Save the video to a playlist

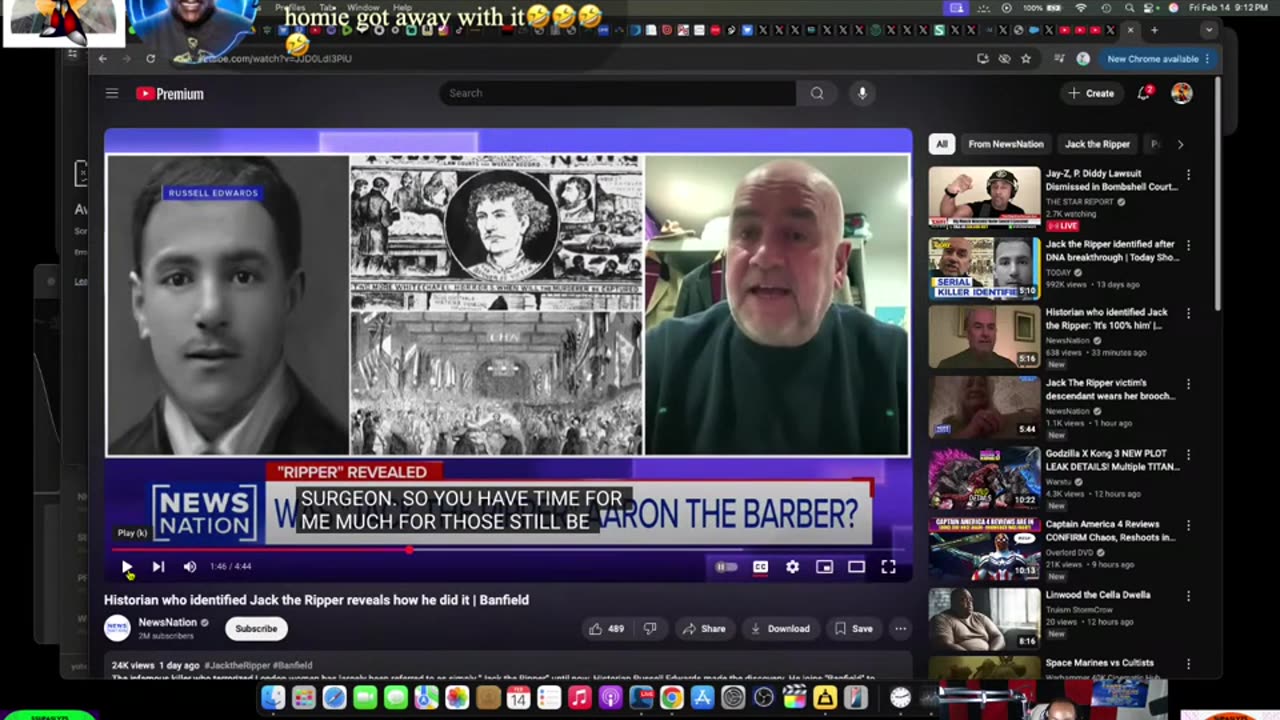pyautogui.click(x=853, y=629)
